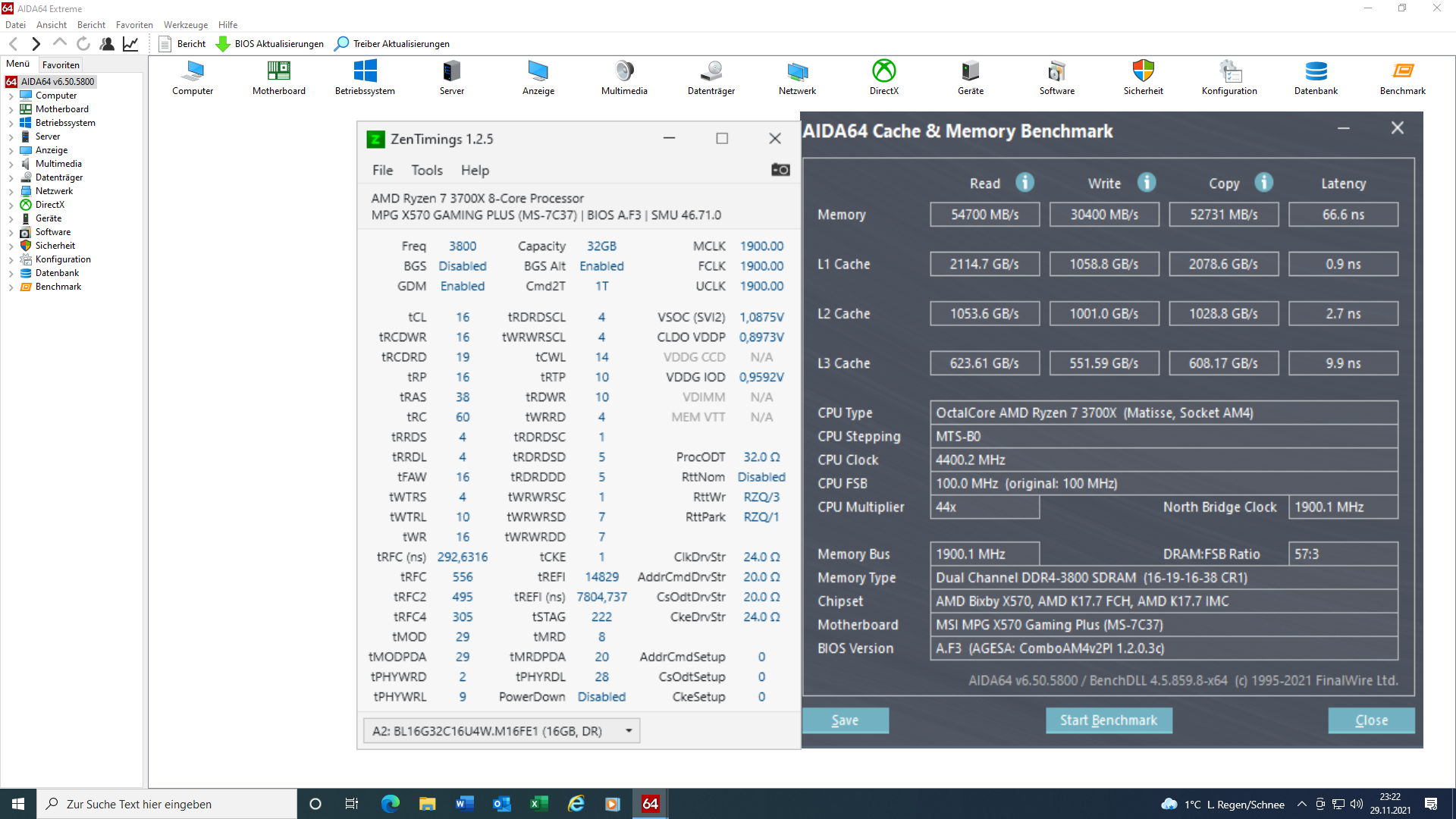Screen dimensions: 1456x819
Task: Expand the Multimedia entry in the sidebar
Action: tap(11, 163)
